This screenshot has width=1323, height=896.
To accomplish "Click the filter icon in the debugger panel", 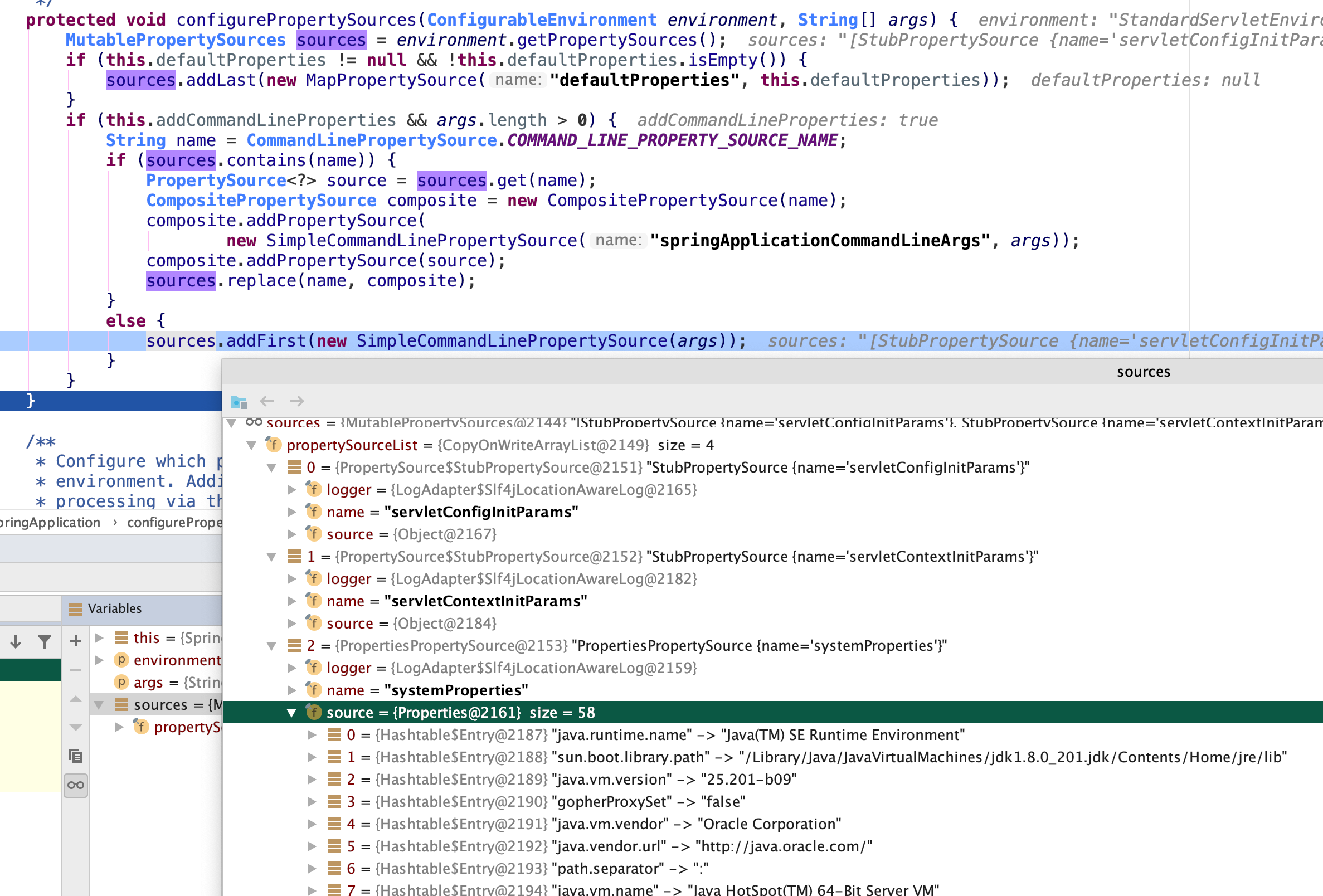I will point(45,641).
